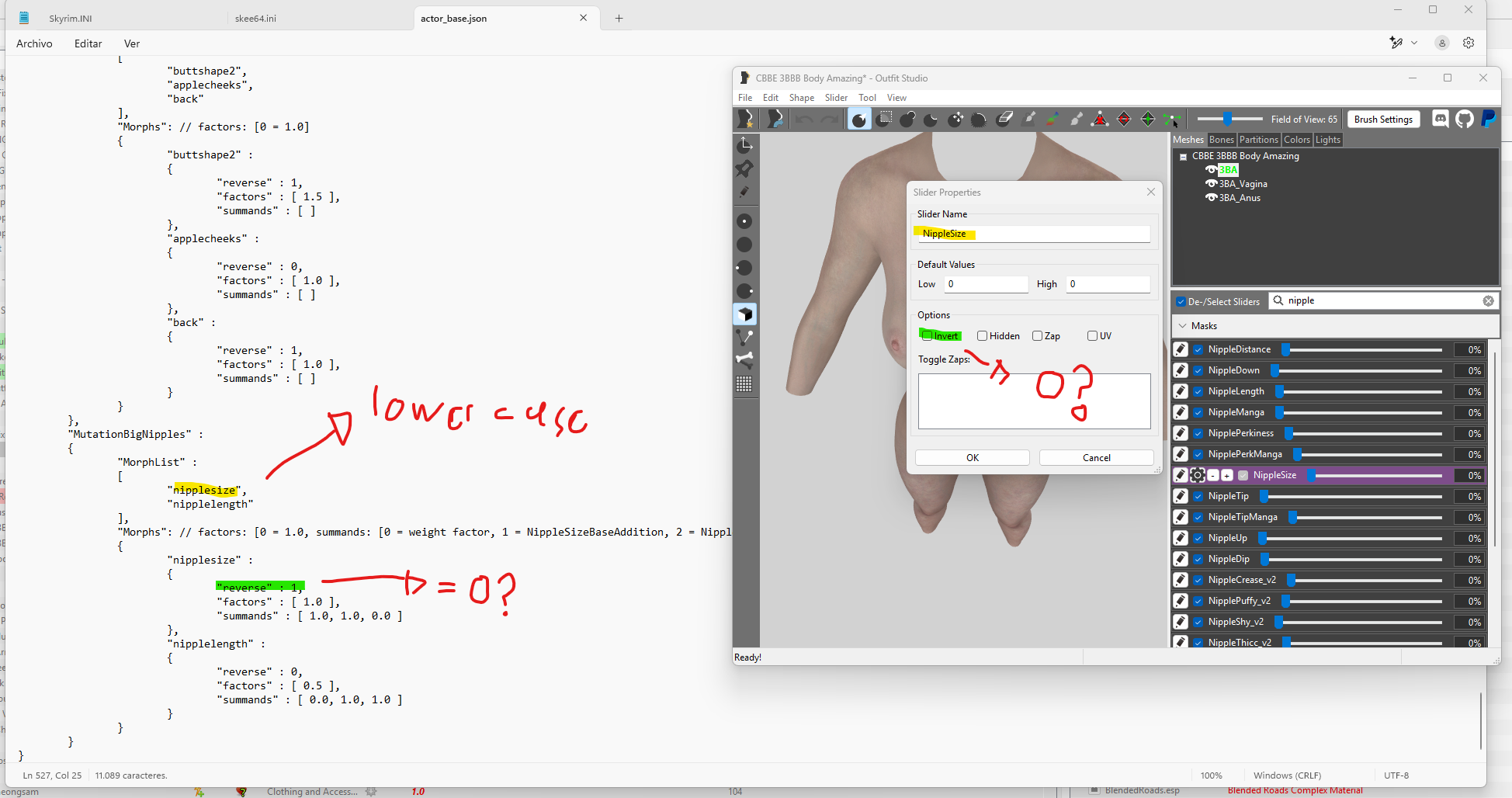Click OK in Slider Properties dialog
This screenshot has height=798, width=1512.
coord(972,458)
